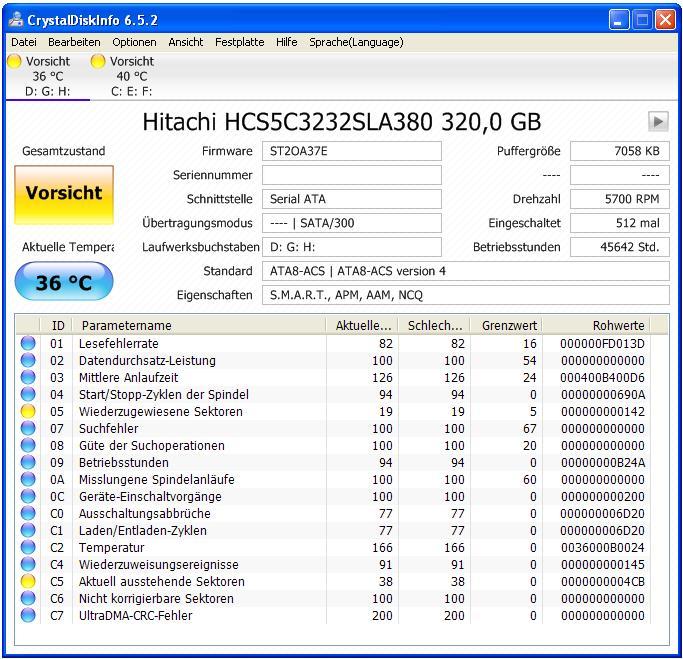Click the Rohwerte column header
Screen dimensions: 683x659
pos(596,325)
